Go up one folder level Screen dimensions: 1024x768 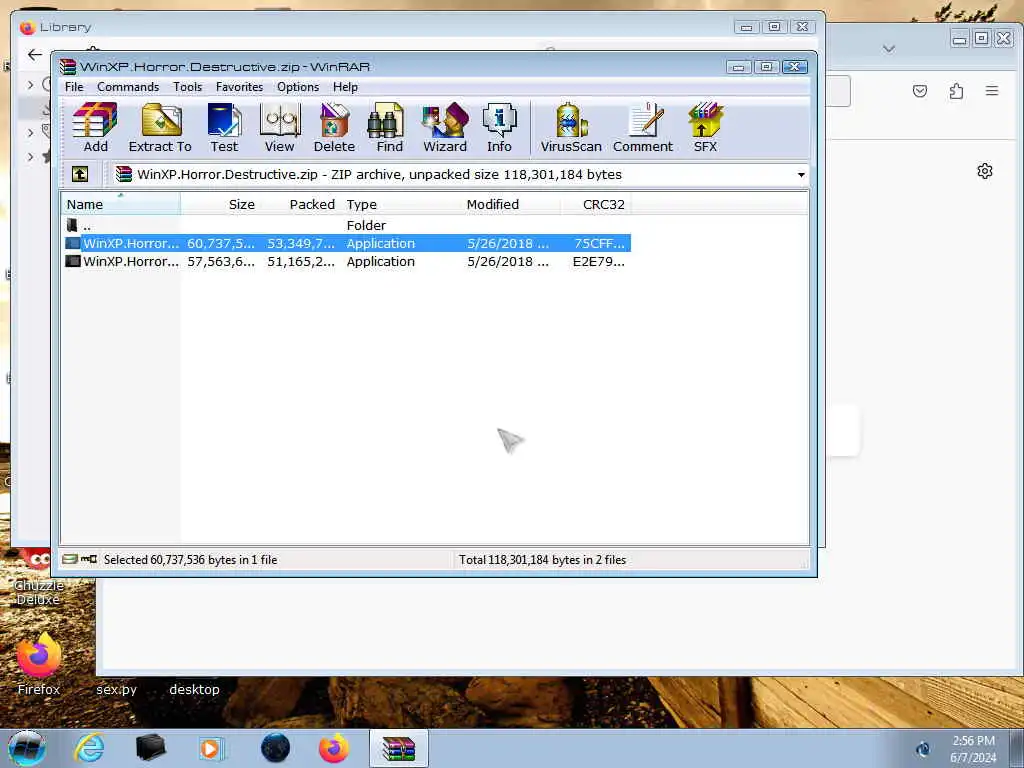80,174
